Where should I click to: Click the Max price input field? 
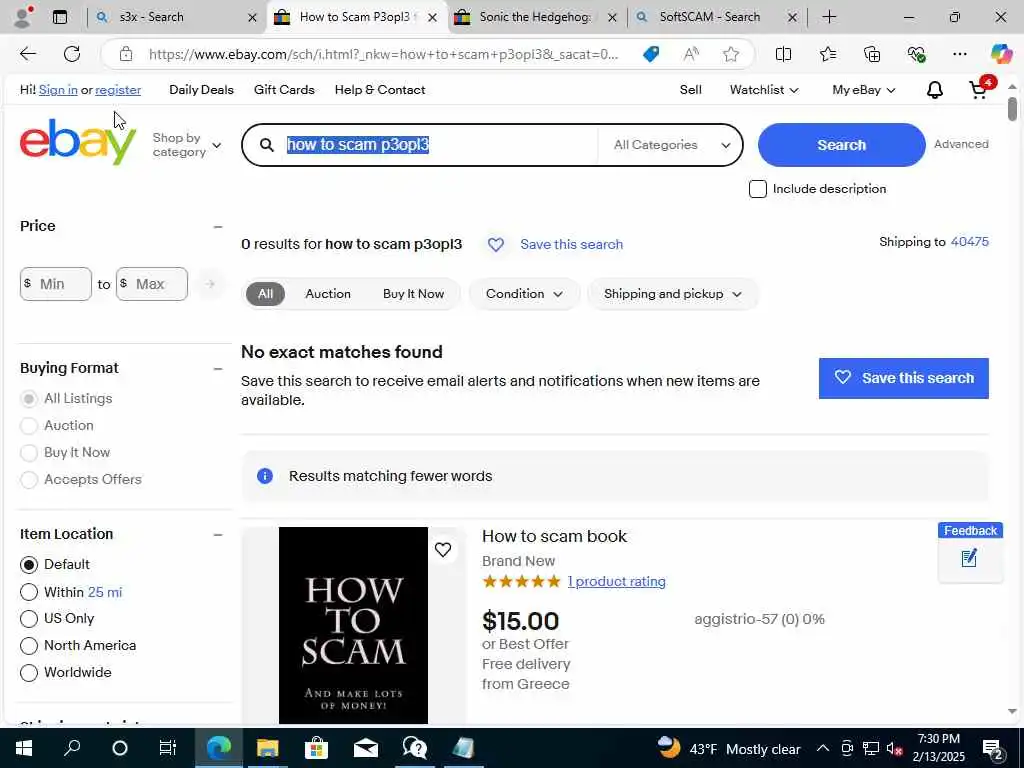pyautogui.click(x=152, y=284)
